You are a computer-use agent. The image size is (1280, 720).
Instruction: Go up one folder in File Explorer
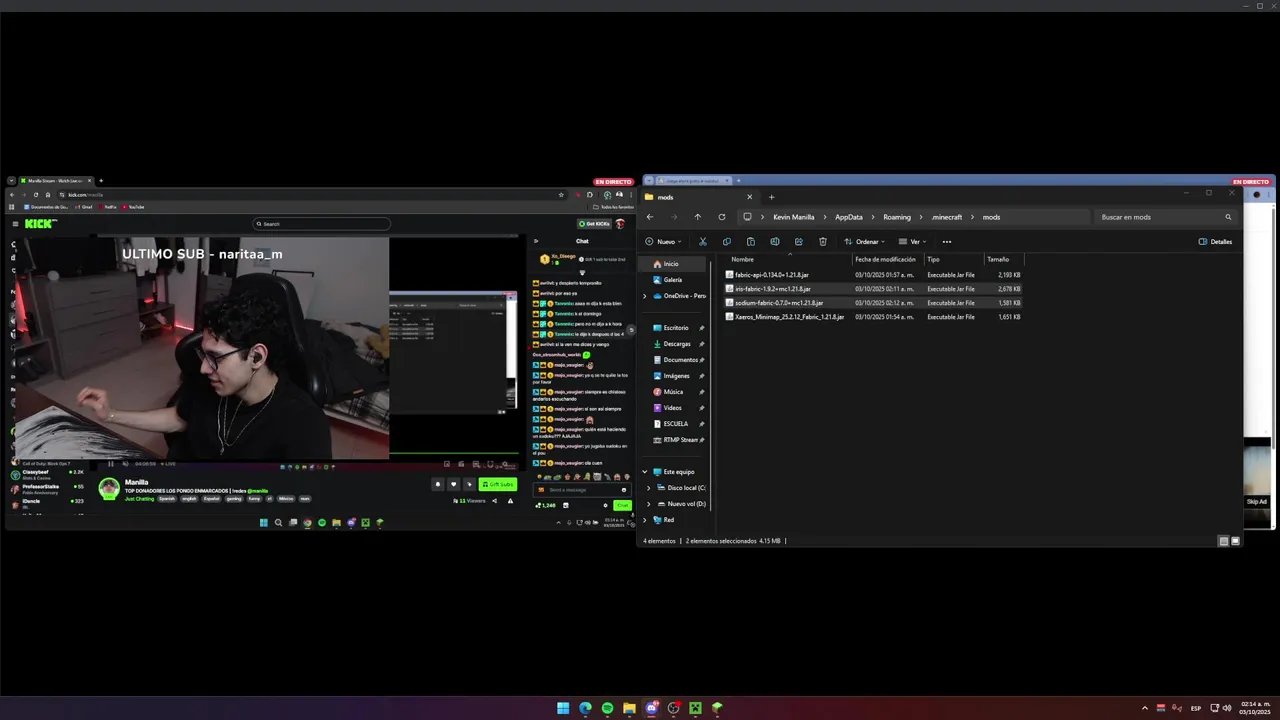click(698, 217)
